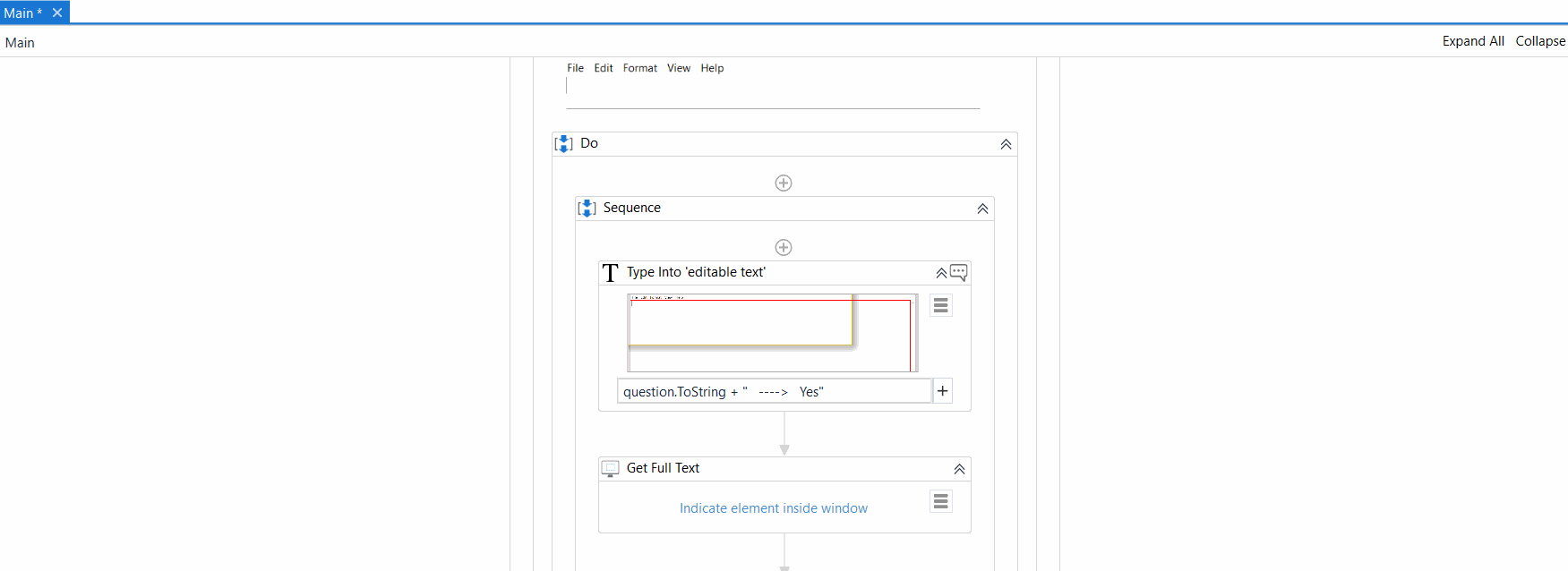
Task: Collapse the Get Full Text activity
Action: 959,469
